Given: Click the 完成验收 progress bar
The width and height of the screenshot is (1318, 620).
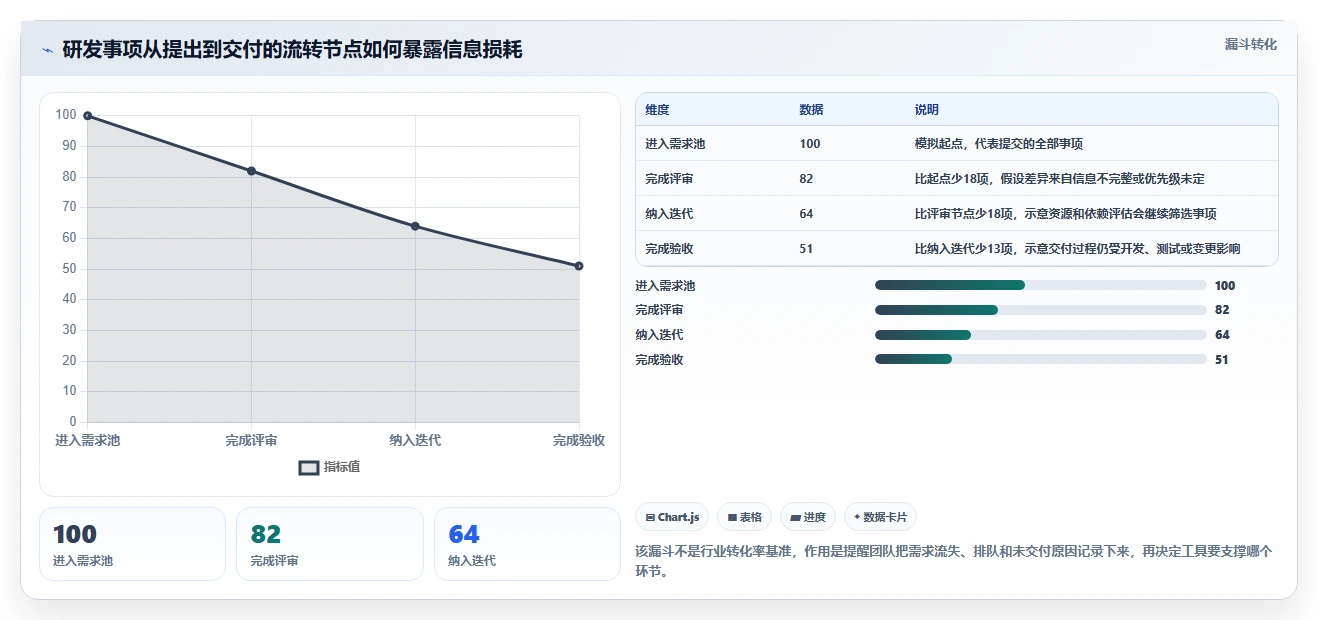Looking at the screenshot, I should click(1041, 359).
